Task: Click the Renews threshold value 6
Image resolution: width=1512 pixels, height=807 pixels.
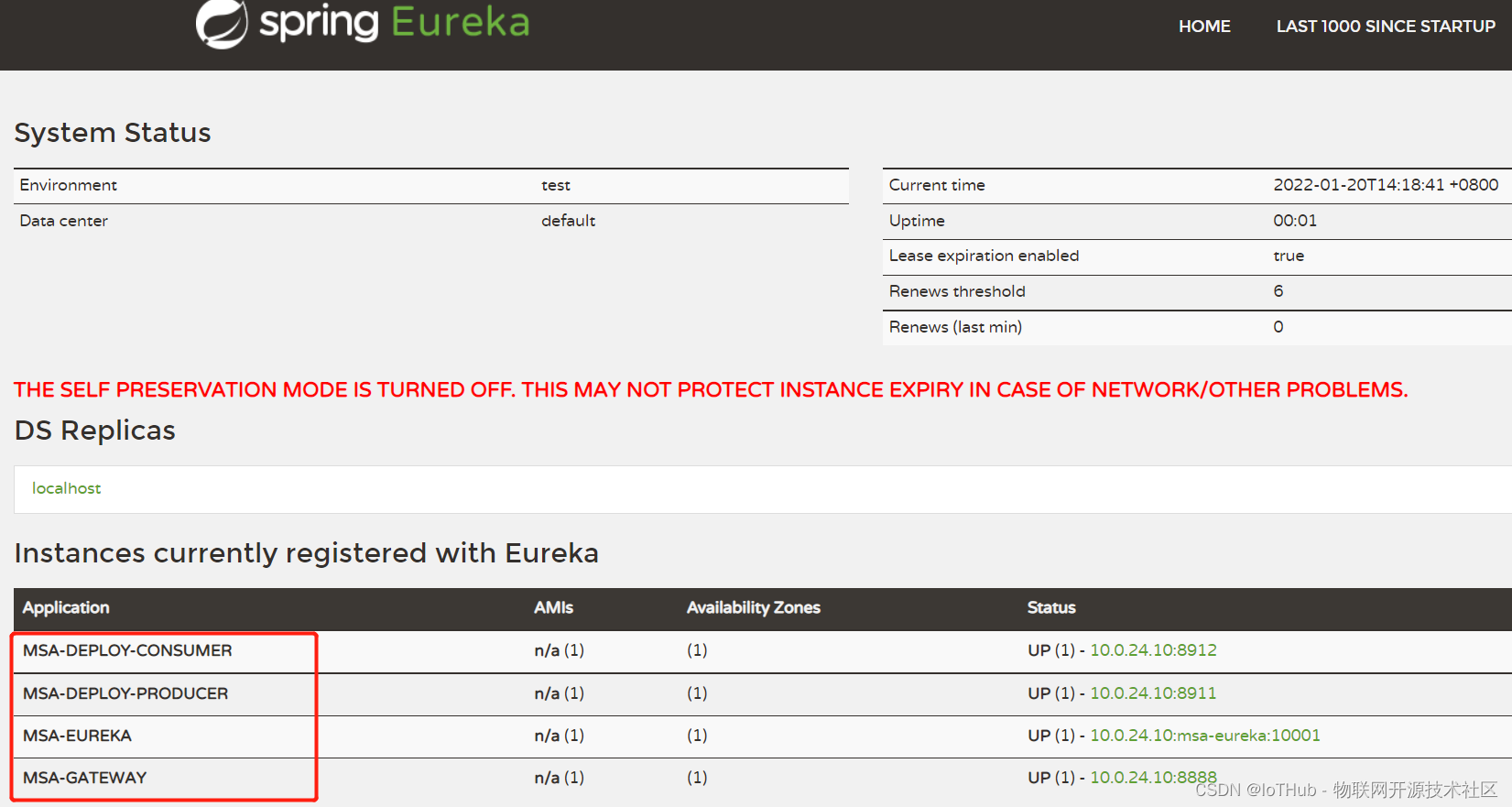Action: [x=1278, y=291]
